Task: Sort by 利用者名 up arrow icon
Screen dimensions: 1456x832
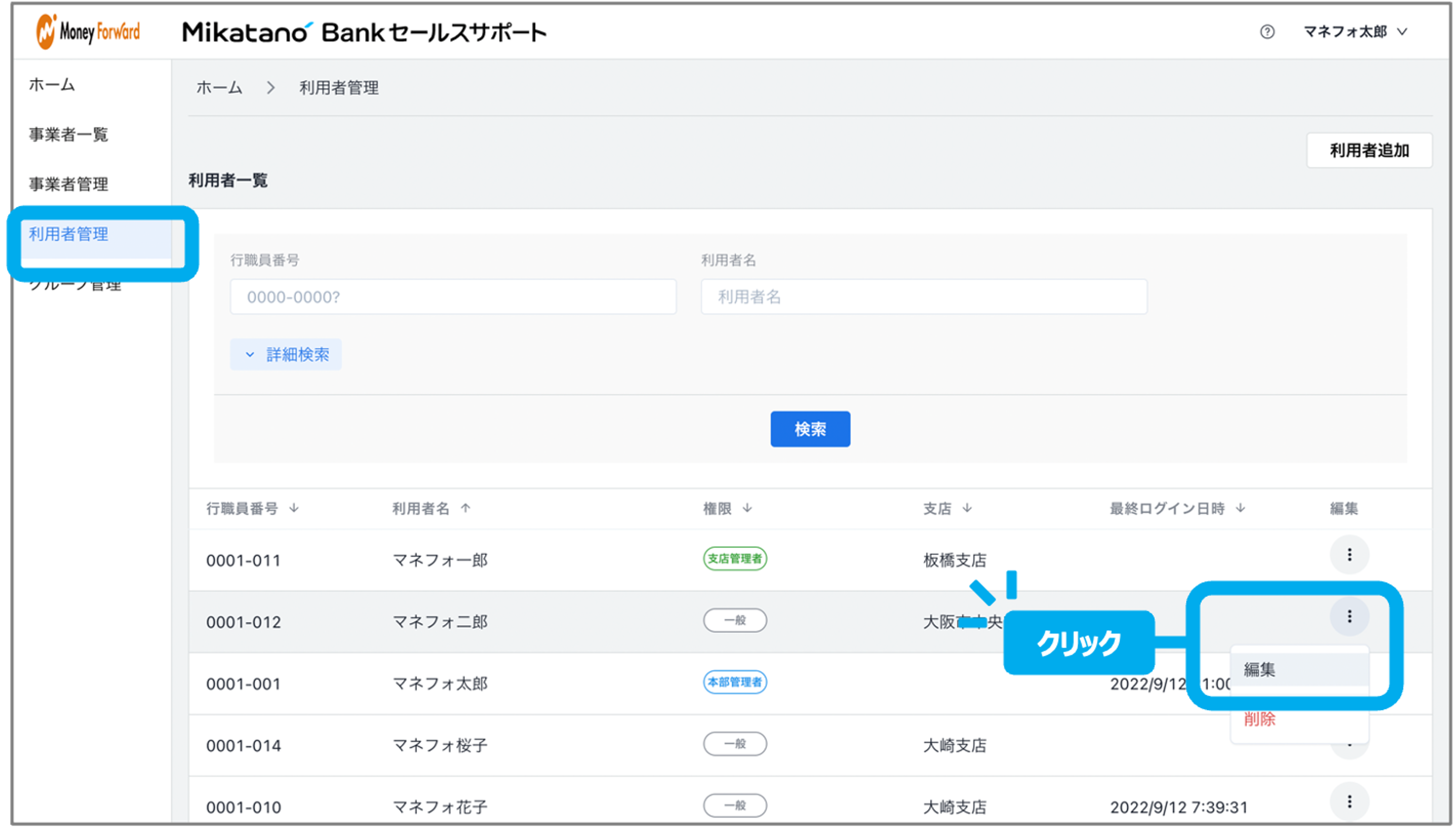Action: coord(466,508)
